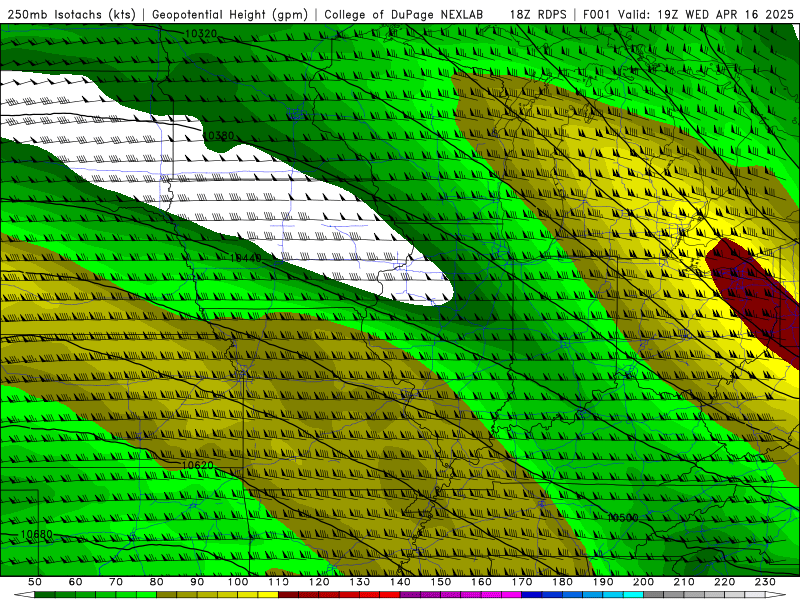Click the white sub-50 knot wind region

(x=224, y=189)
